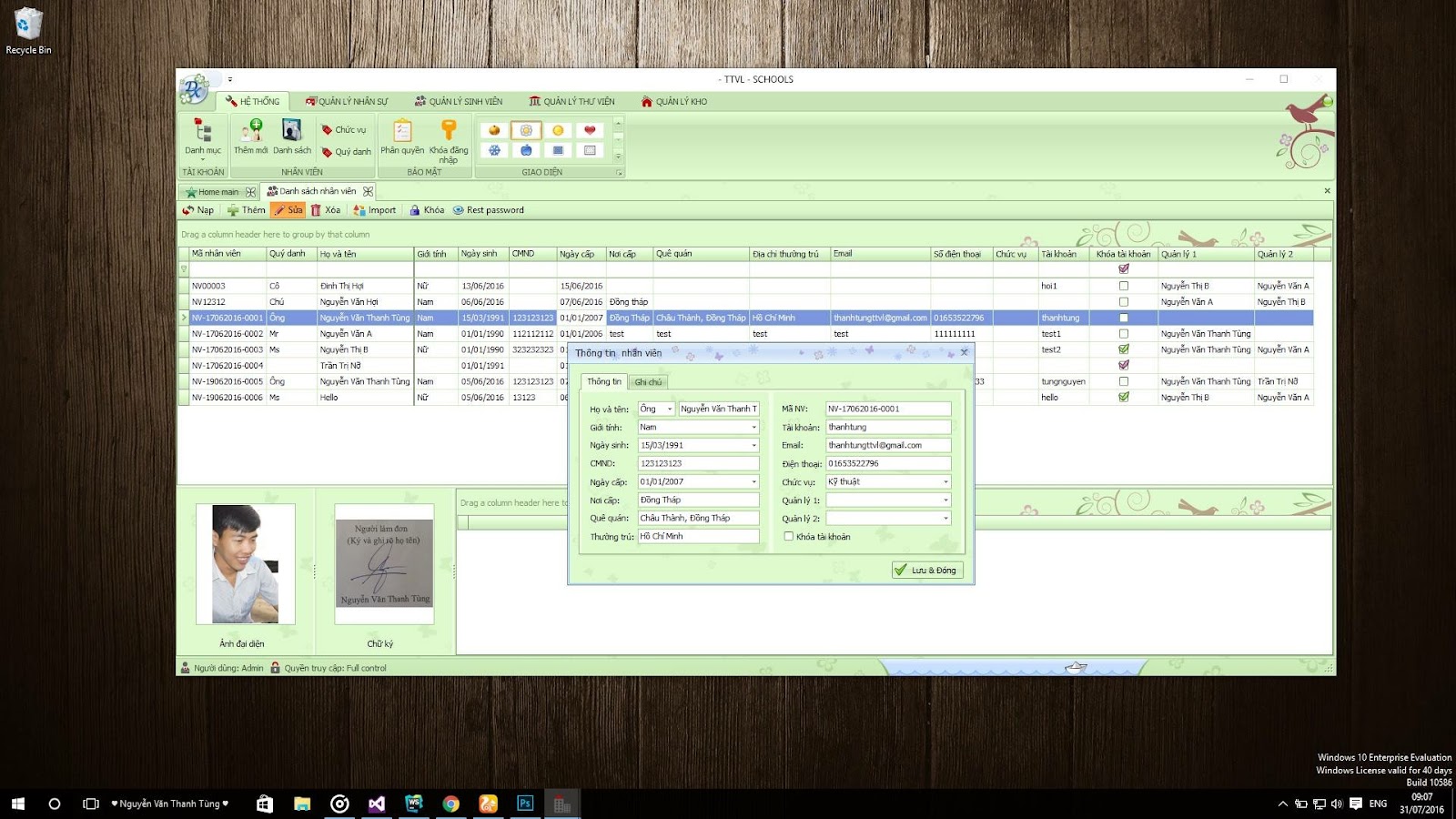Open Visual Studio from the taskbar
This screenshot has width=1456, height=819.
pos(377,804)
